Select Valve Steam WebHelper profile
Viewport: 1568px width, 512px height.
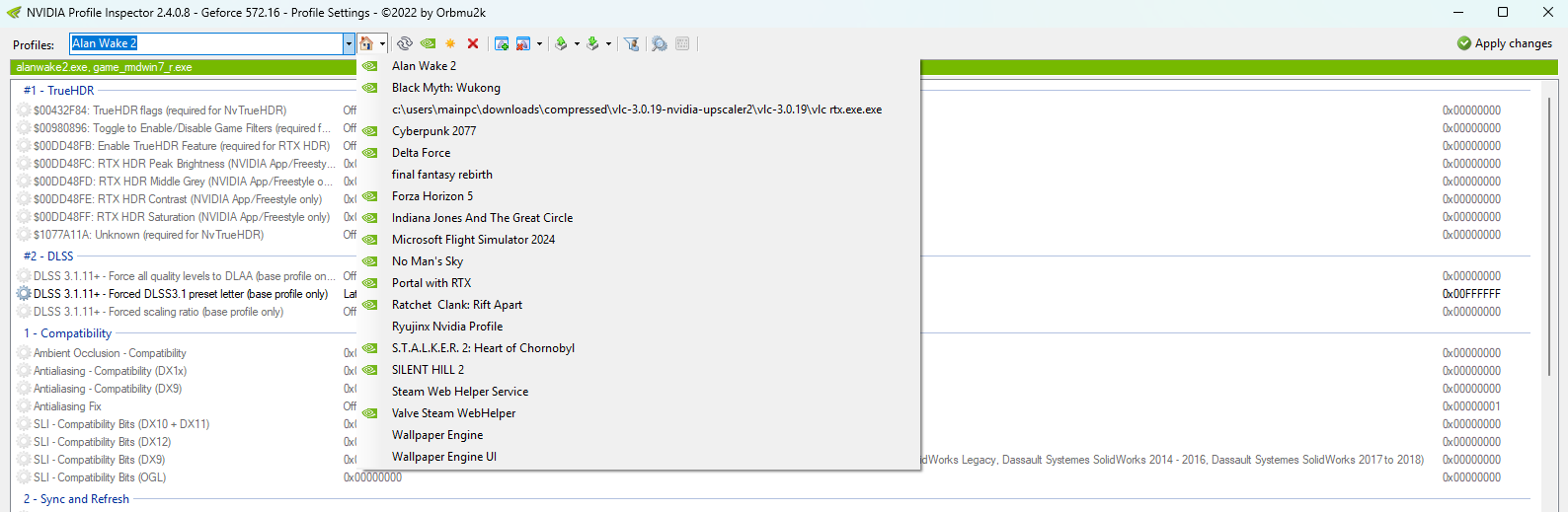coord(639,413)
